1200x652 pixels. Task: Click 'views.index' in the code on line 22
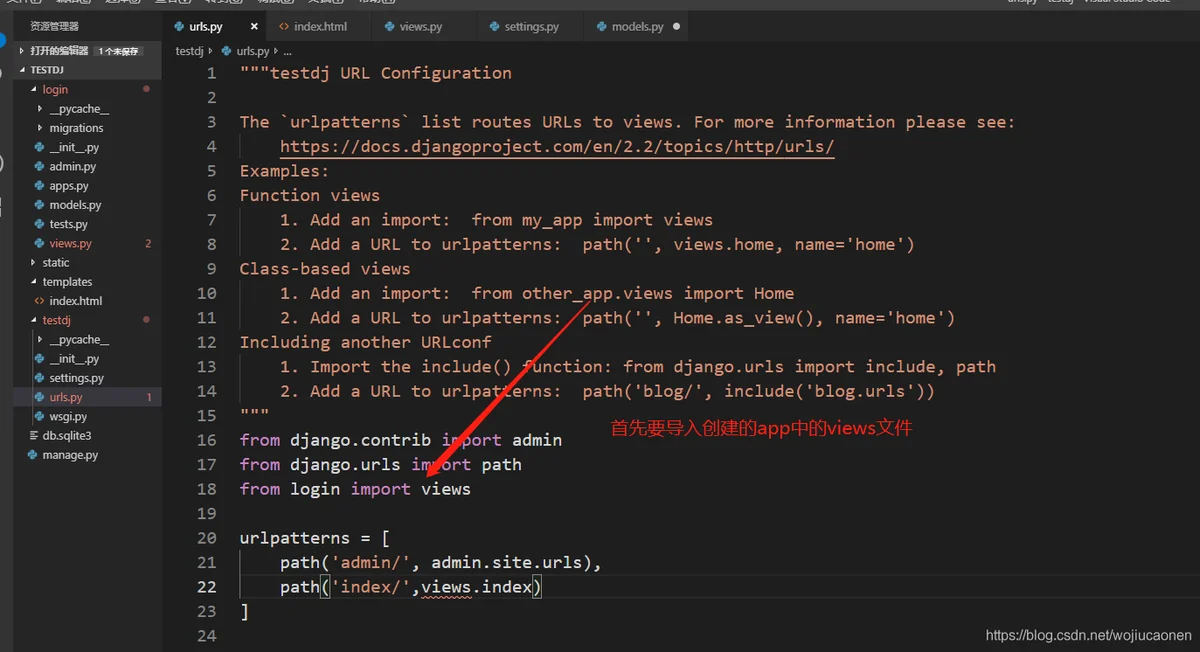click(476, 587)
